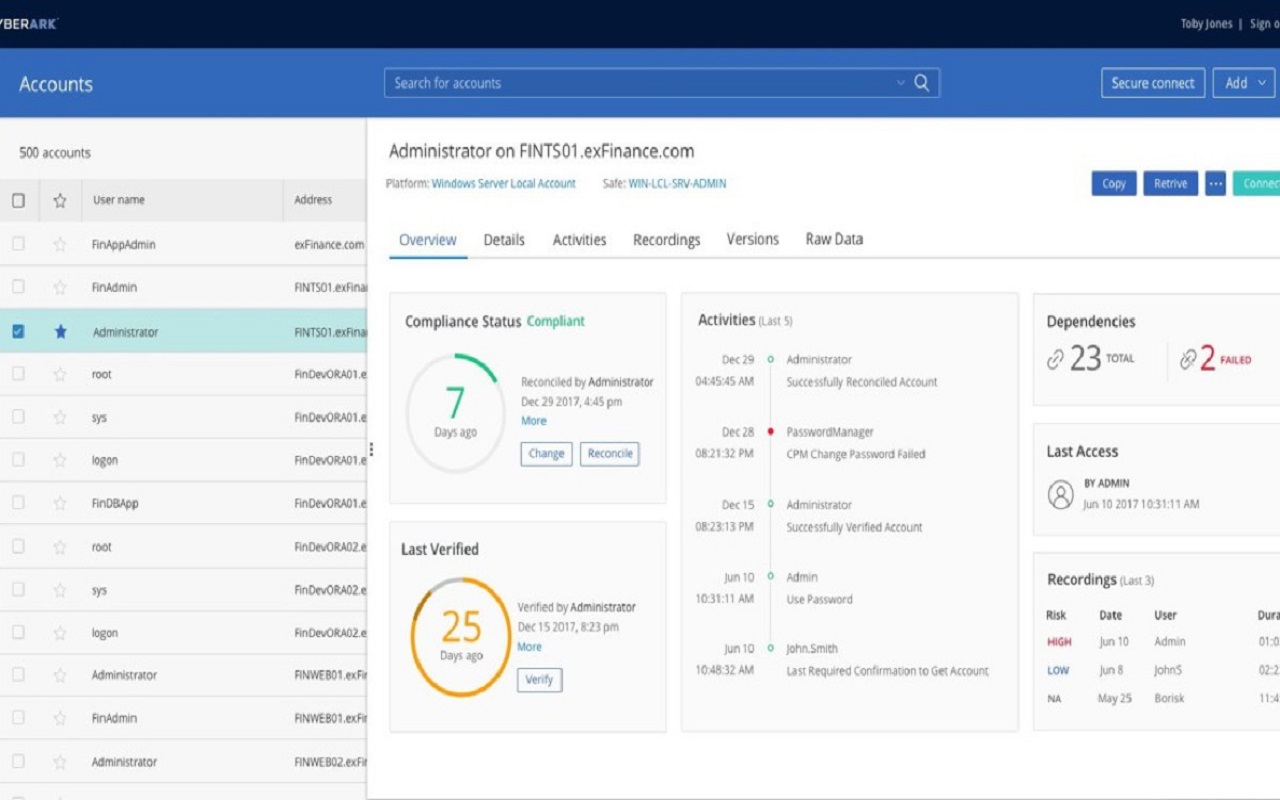1280x800 pixels.
Task: Click the Dependencies failed link icon
Action: [x=1189, y=358]
